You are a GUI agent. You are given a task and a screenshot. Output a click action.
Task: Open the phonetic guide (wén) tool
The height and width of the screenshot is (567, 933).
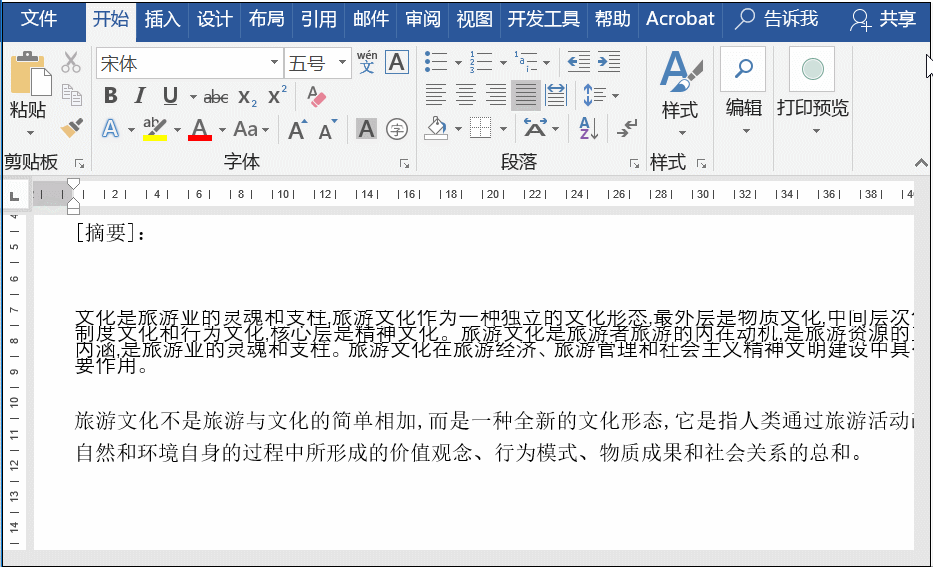pos(367,62)
